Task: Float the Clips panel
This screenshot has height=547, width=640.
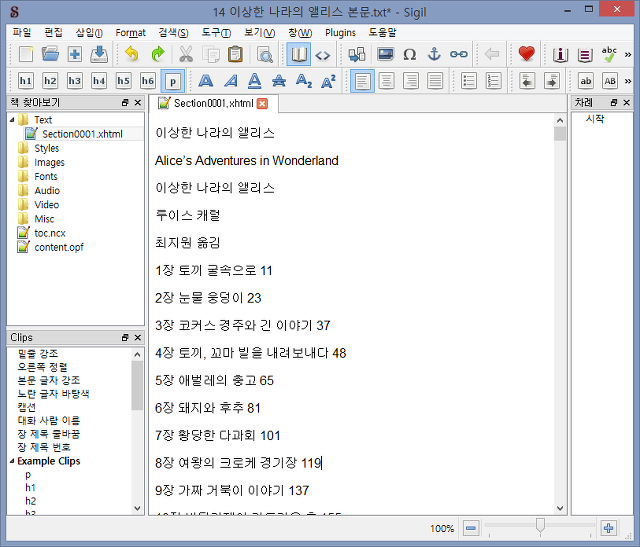Action: pos(125,338)
